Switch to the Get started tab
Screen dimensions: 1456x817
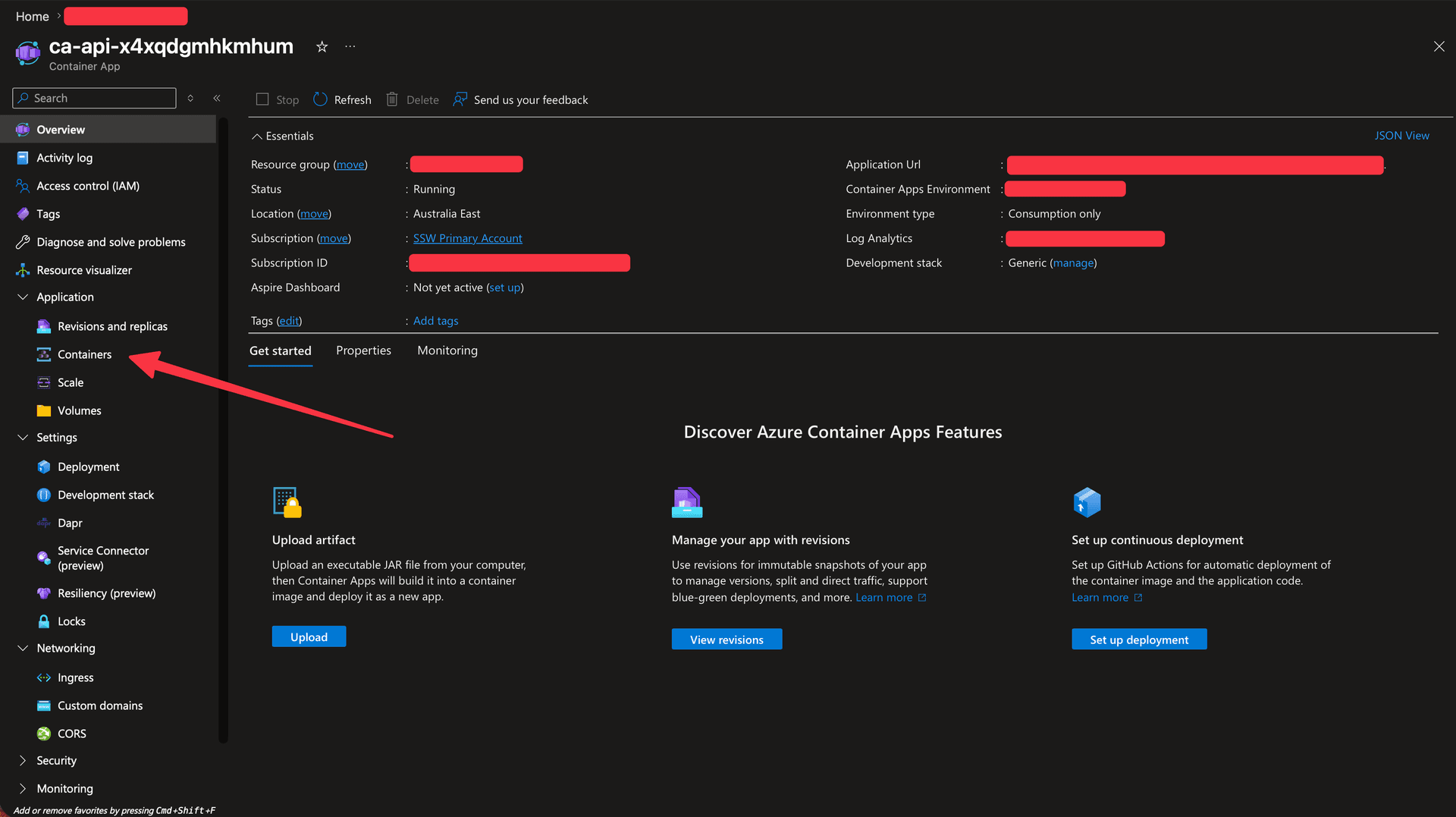[281, 350]
